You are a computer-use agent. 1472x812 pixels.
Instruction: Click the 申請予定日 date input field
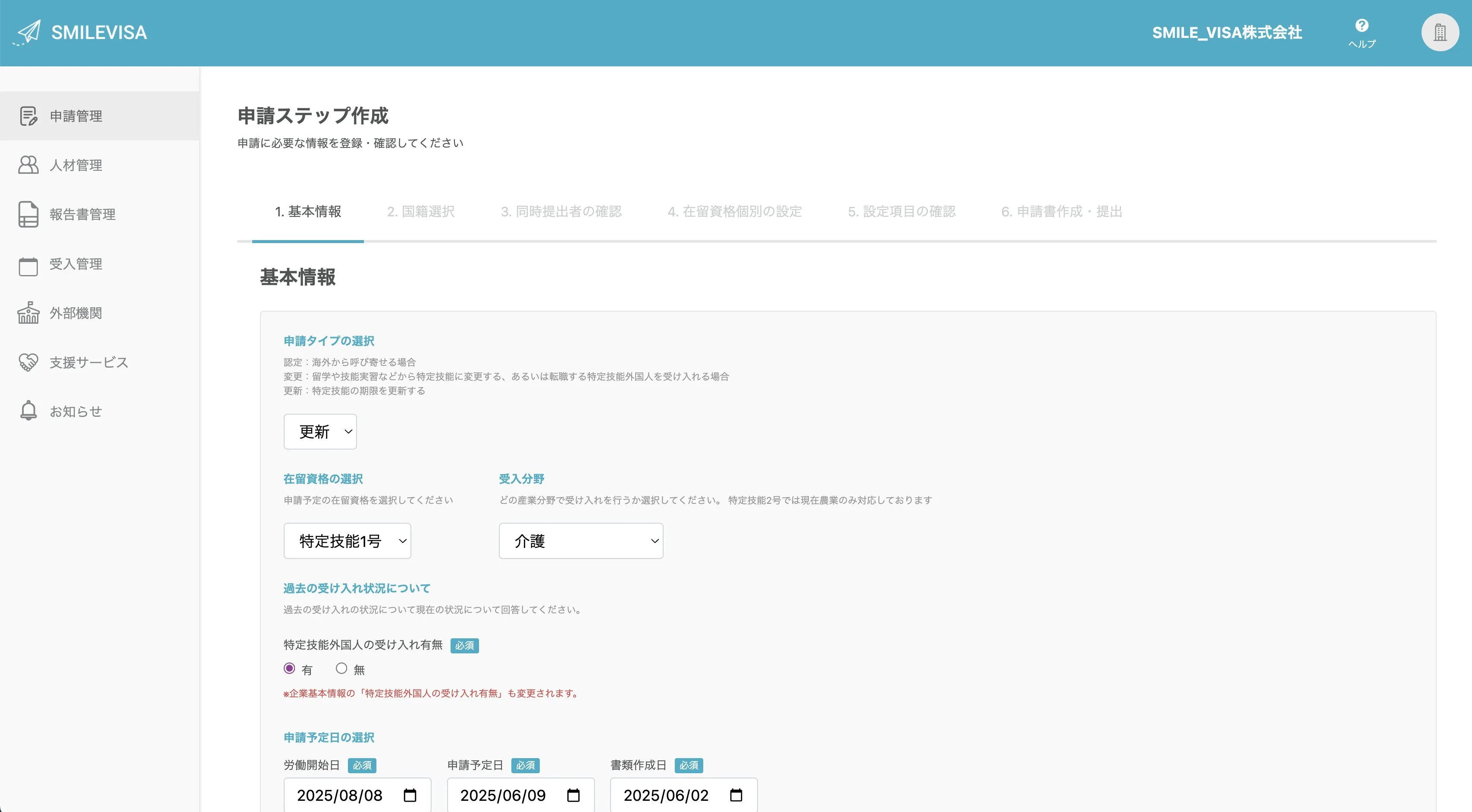503,795
